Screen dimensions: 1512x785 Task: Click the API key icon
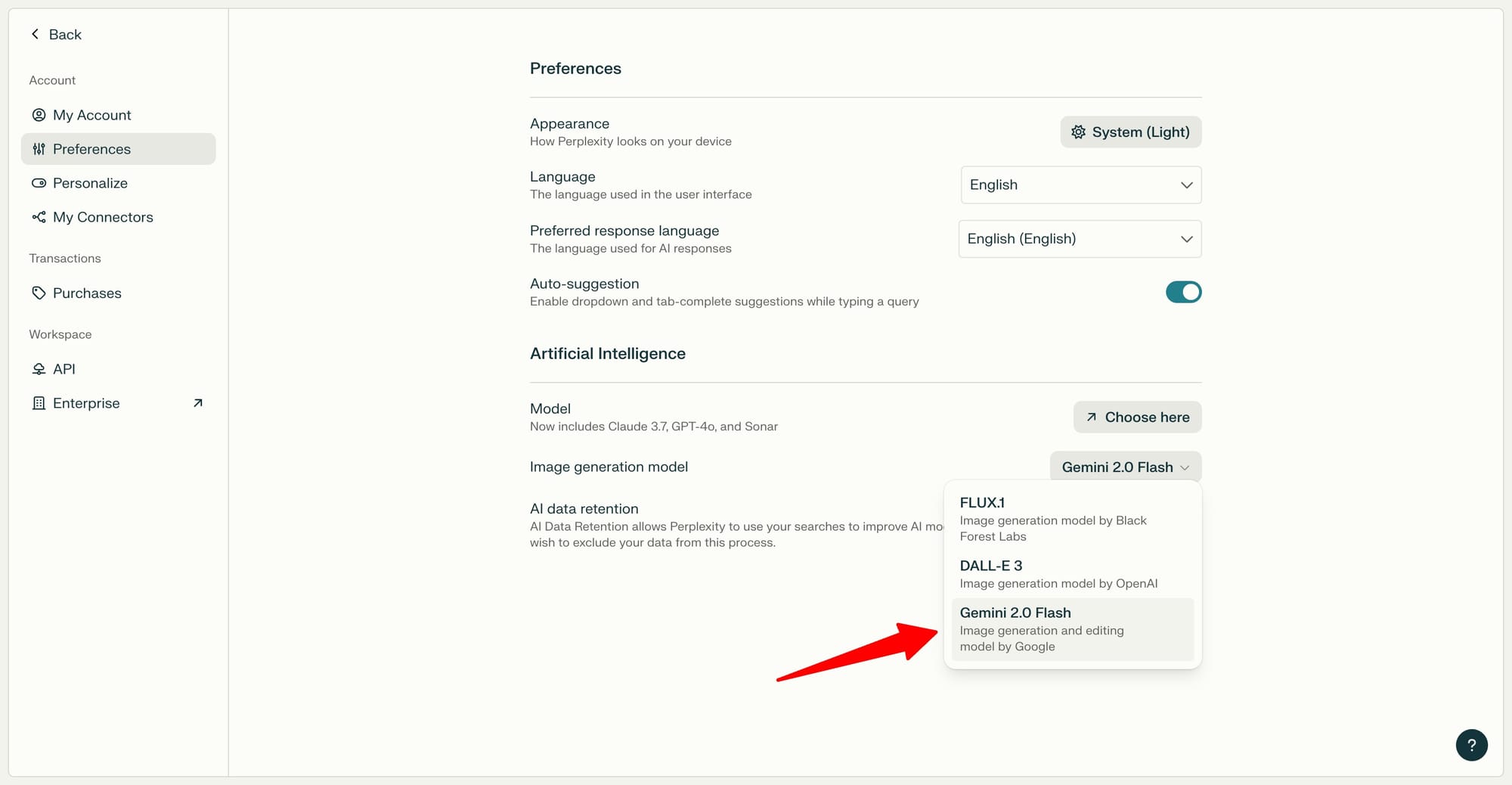pyautogui.click(x=39, y=368)
